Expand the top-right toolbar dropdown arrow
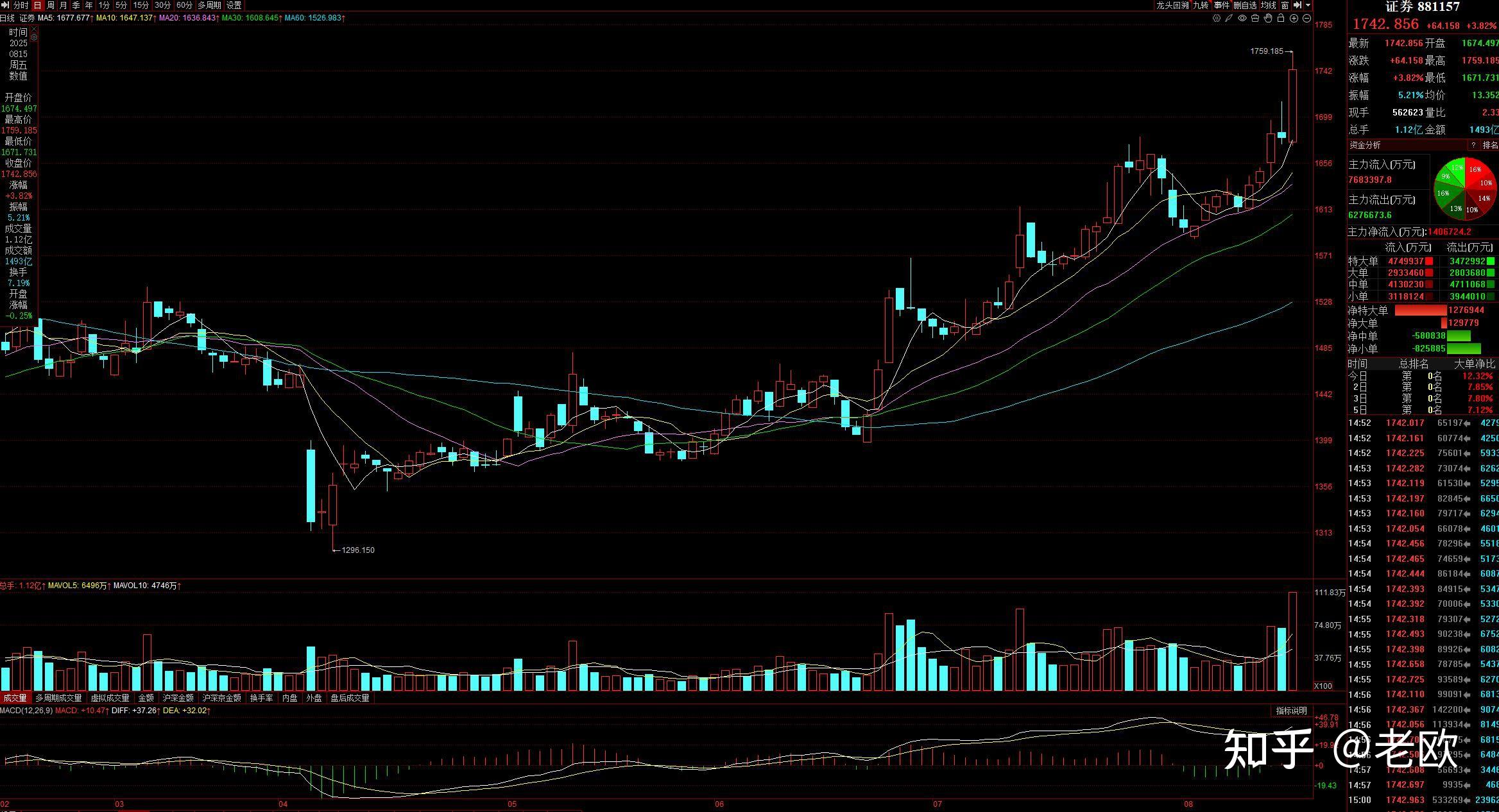The height and width of the screenshot is (812, 1499). coord(1308,5)
